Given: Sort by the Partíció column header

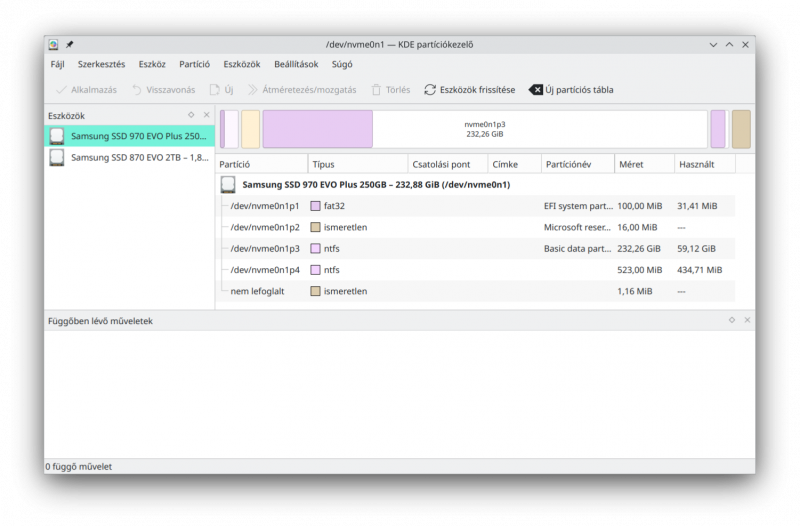Looking at the screenshot, I should coord(262,164).
